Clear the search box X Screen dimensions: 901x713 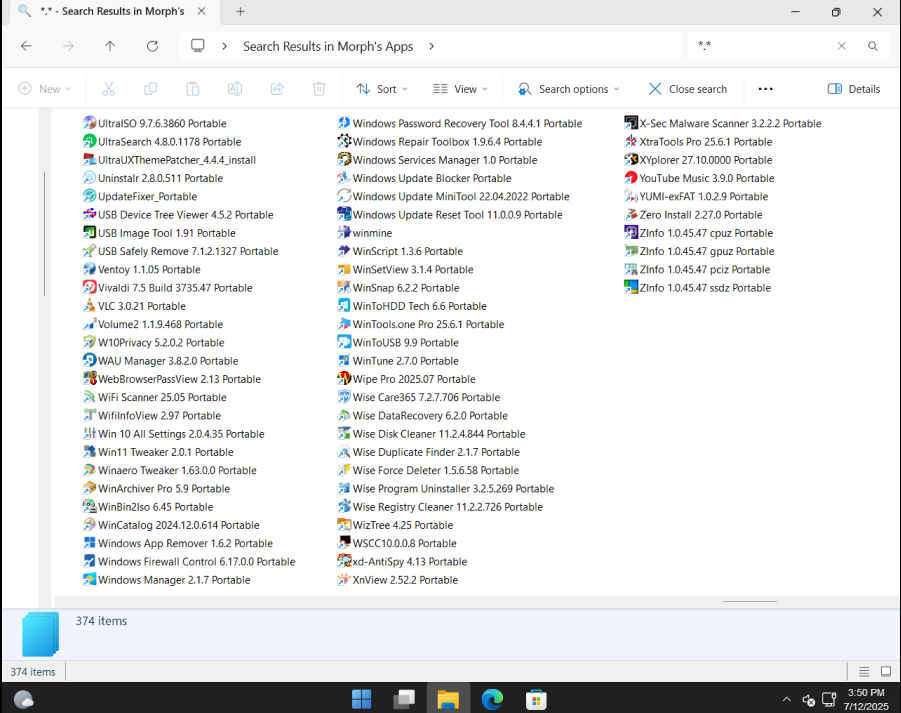[841, 46]
